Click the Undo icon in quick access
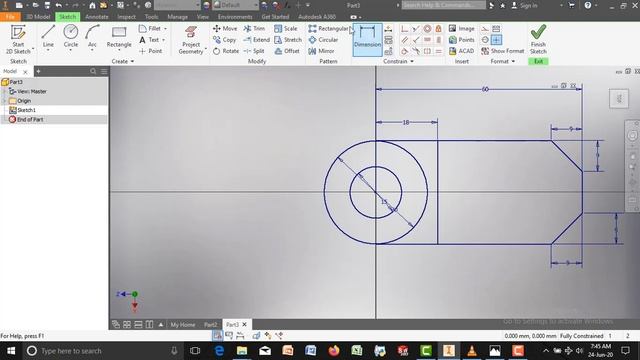The width and height of the screenshot is (640, 360). coord(59,5)
